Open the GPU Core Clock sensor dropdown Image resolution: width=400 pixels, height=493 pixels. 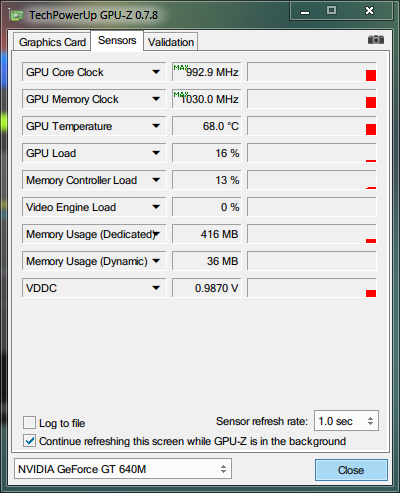[x=156, y=72]
